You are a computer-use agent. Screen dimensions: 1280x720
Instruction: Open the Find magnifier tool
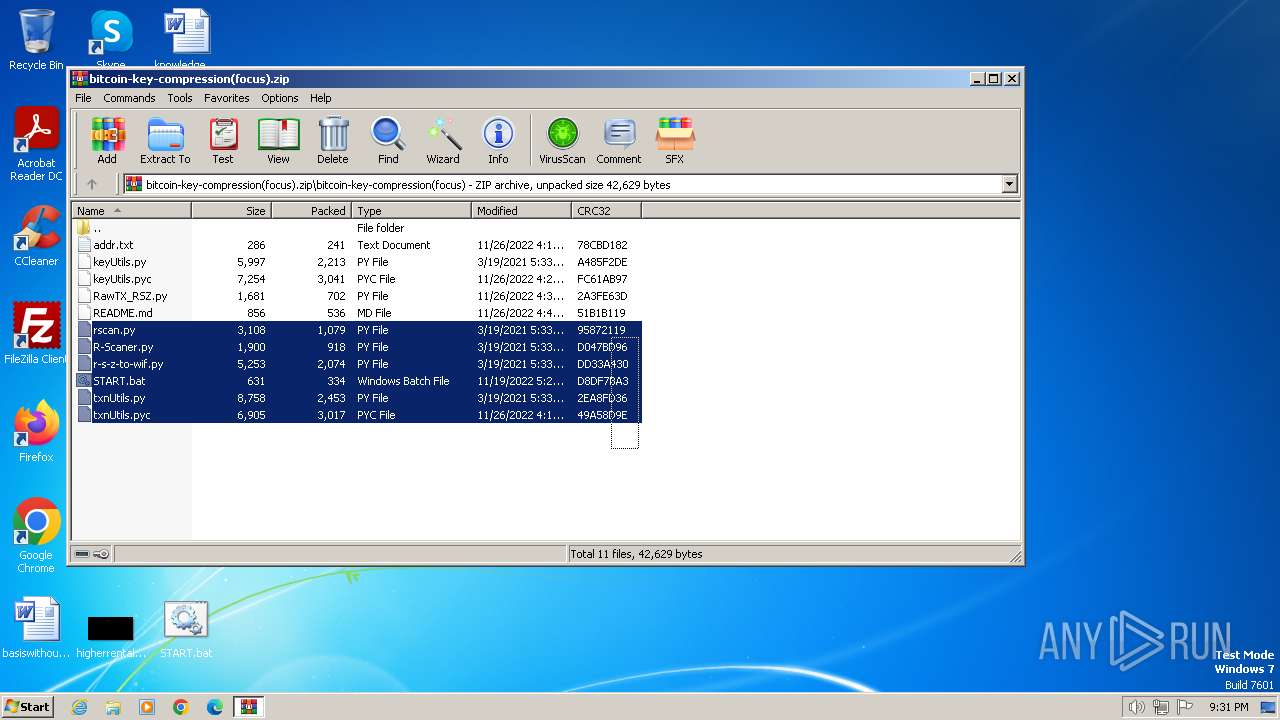388,140
